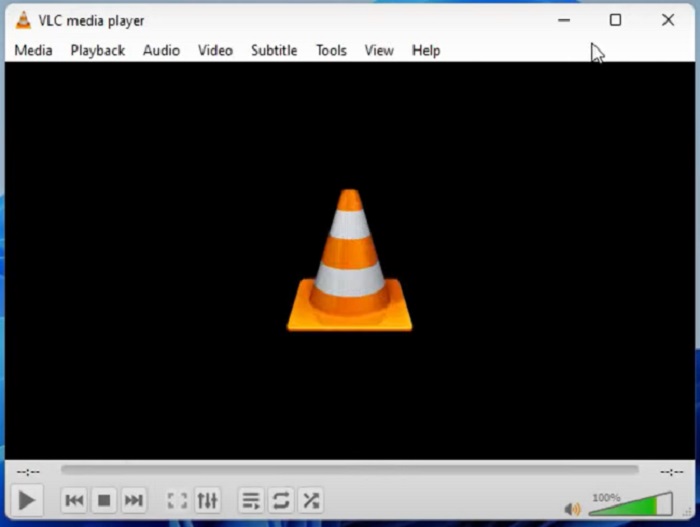
Task: Open the Playback menu
Action: tap(98, 50)
